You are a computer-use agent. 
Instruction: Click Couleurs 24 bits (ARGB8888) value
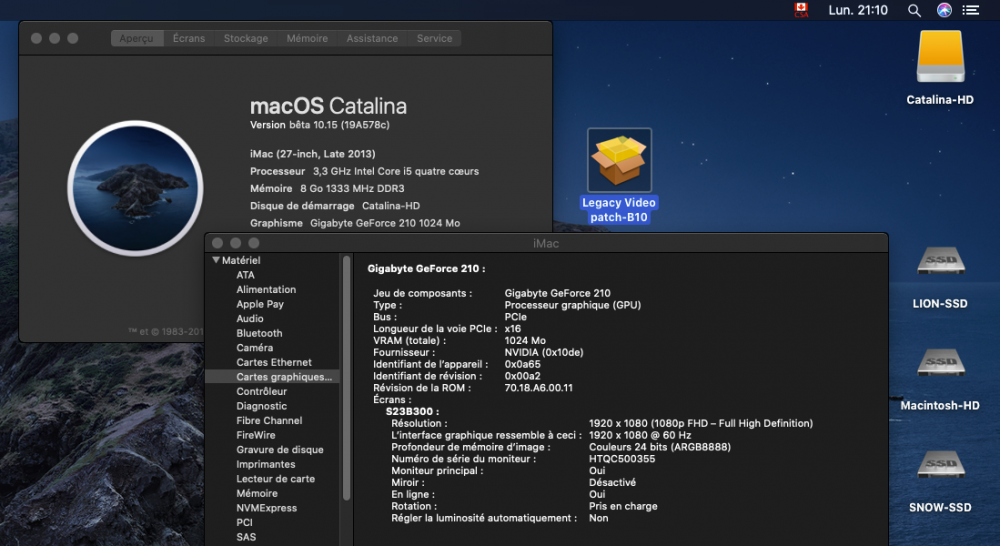coord(659,447)
